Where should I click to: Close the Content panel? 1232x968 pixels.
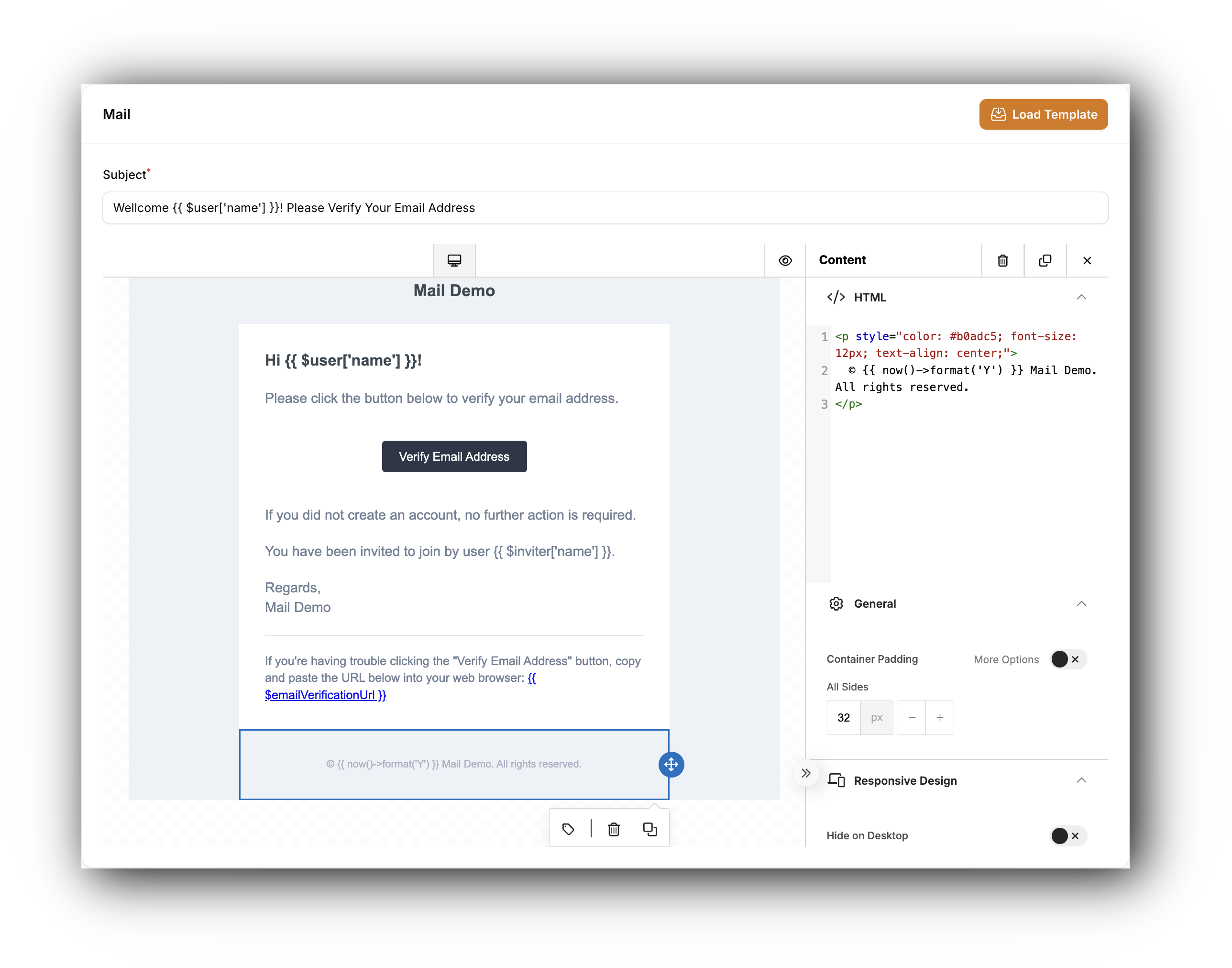point(1087,260)
